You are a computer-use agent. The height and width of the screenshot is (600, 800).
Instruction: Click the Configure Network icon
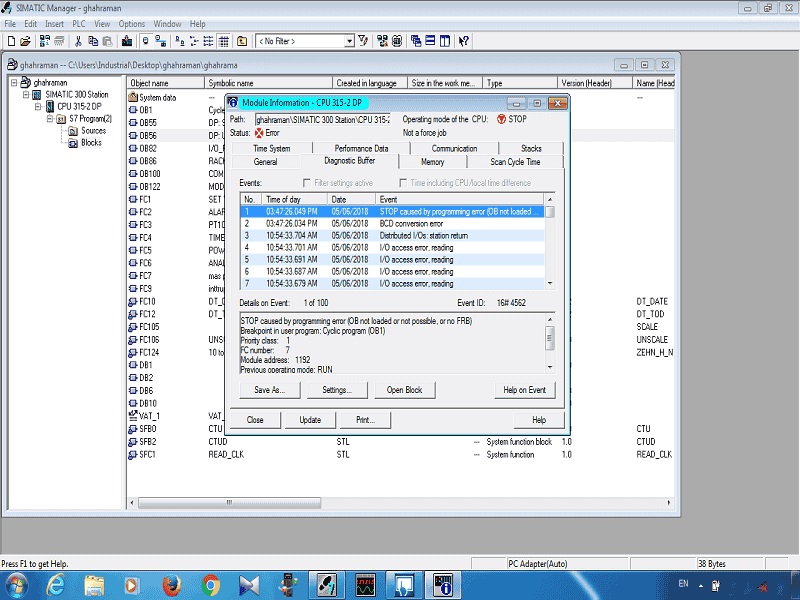(x=382, y=41)
